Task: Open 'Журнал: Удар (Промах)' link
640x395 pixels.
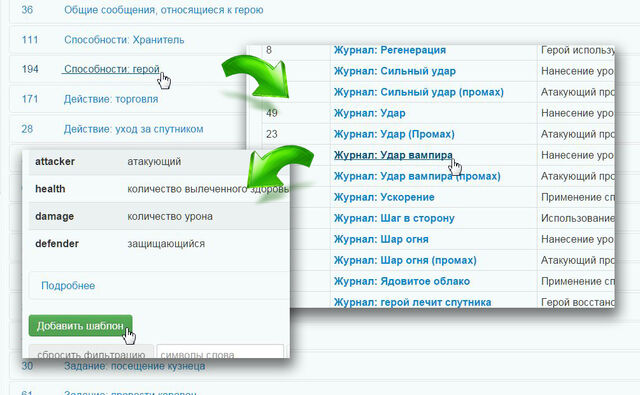Action: (394, 134)
